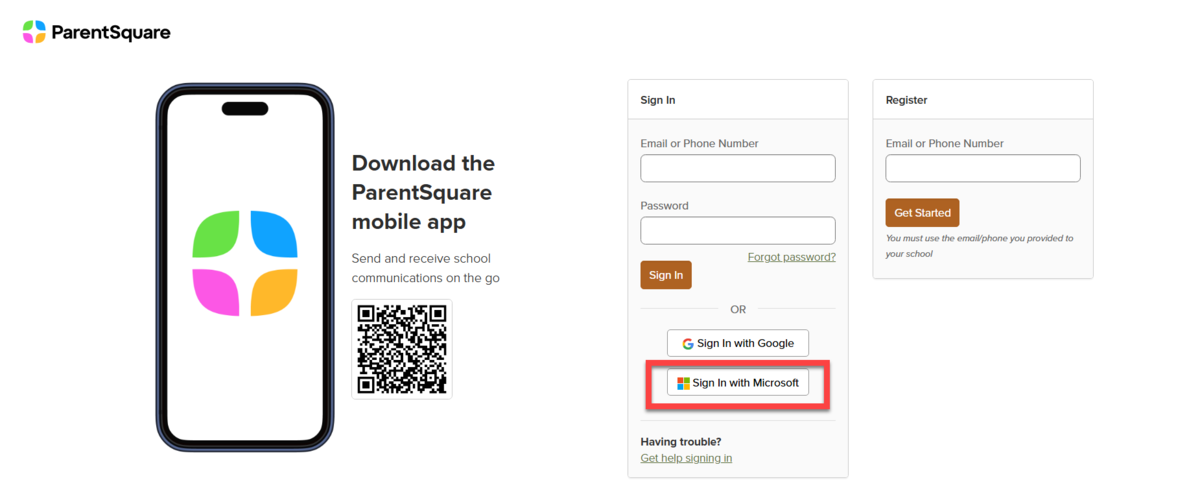Image resolution: width=1200 pixels, height=500 pixels.
Task: Click 'Send and receive school communications' text
Action: point(426,268)
